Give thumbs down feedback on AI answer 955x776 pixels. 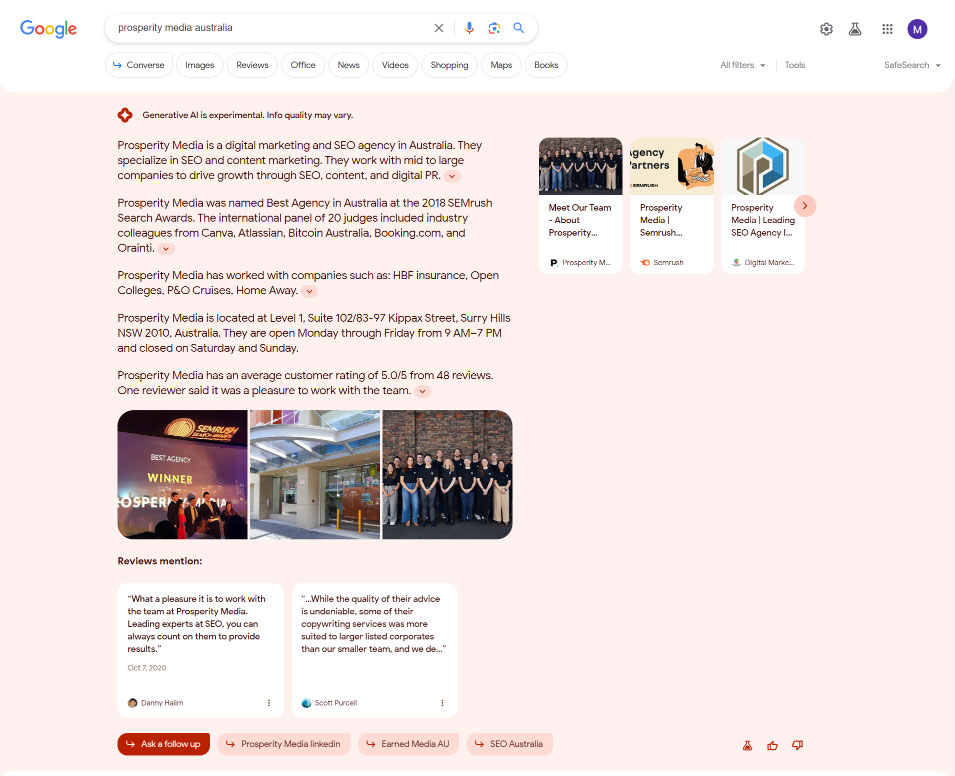(797, 745)
